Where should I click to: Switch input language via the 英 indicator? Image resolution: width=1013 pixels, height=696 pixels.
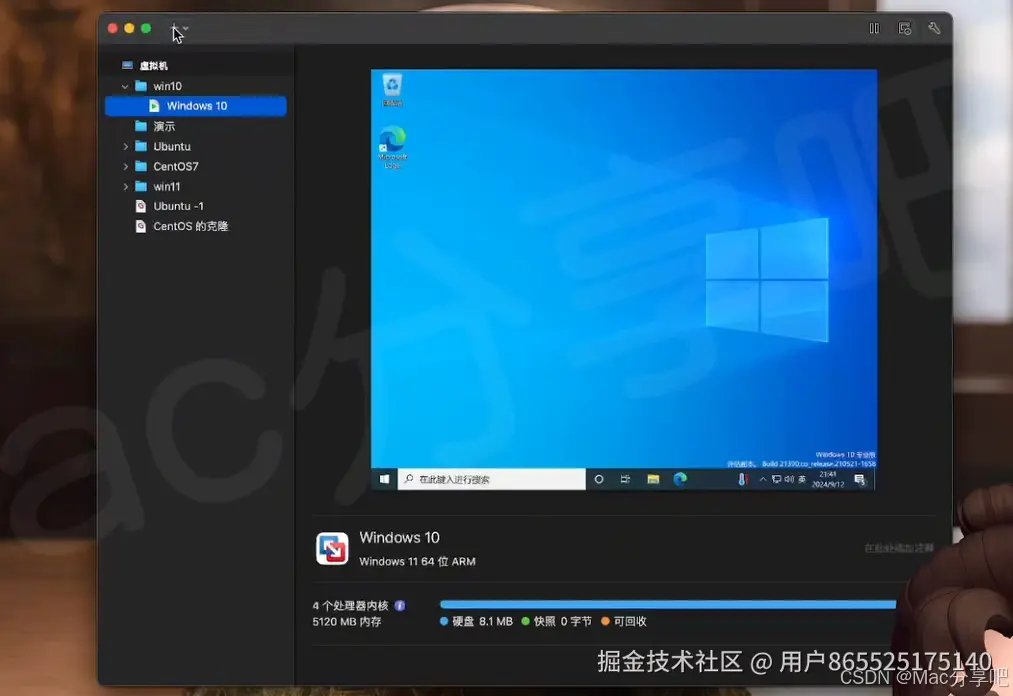(x=800, y=479)
